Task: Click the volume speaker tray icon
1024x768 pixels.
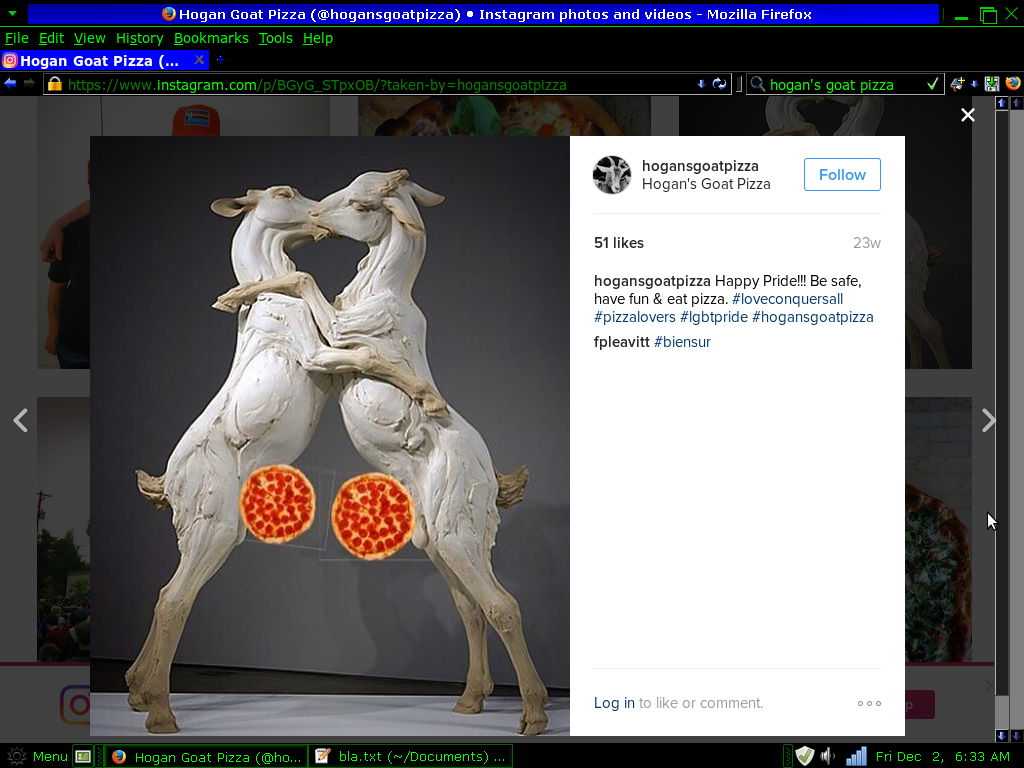Action: [828, 756]
